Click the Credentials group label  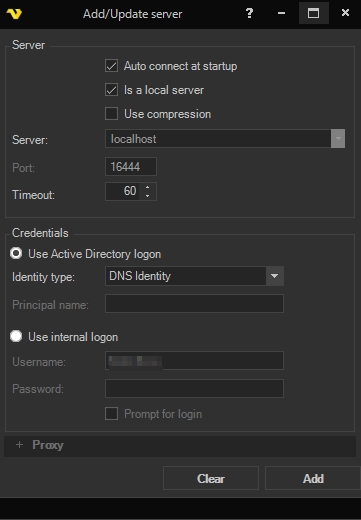point(40,233)
